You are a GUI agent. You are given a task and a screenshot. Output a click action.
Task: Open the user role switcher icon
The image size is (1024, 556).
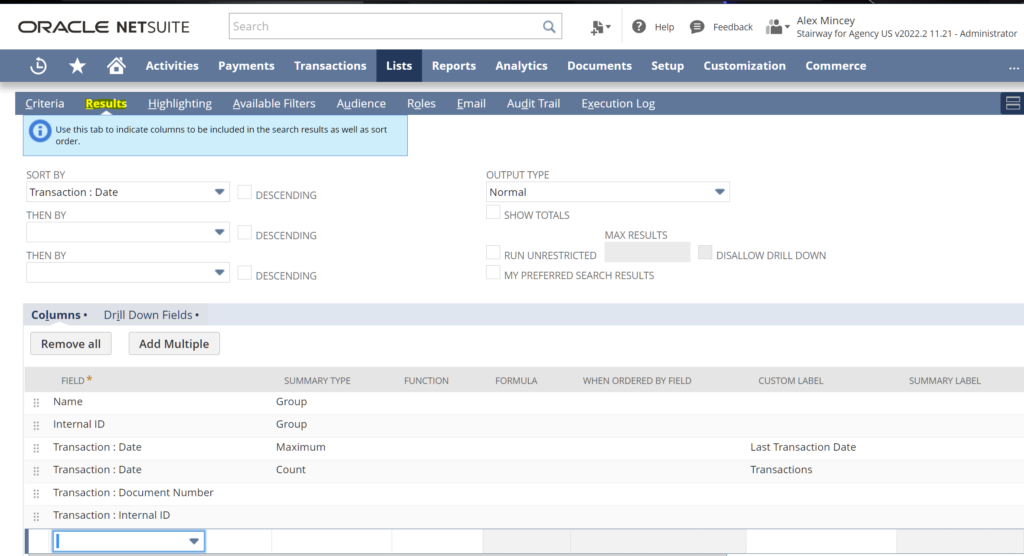777,27
